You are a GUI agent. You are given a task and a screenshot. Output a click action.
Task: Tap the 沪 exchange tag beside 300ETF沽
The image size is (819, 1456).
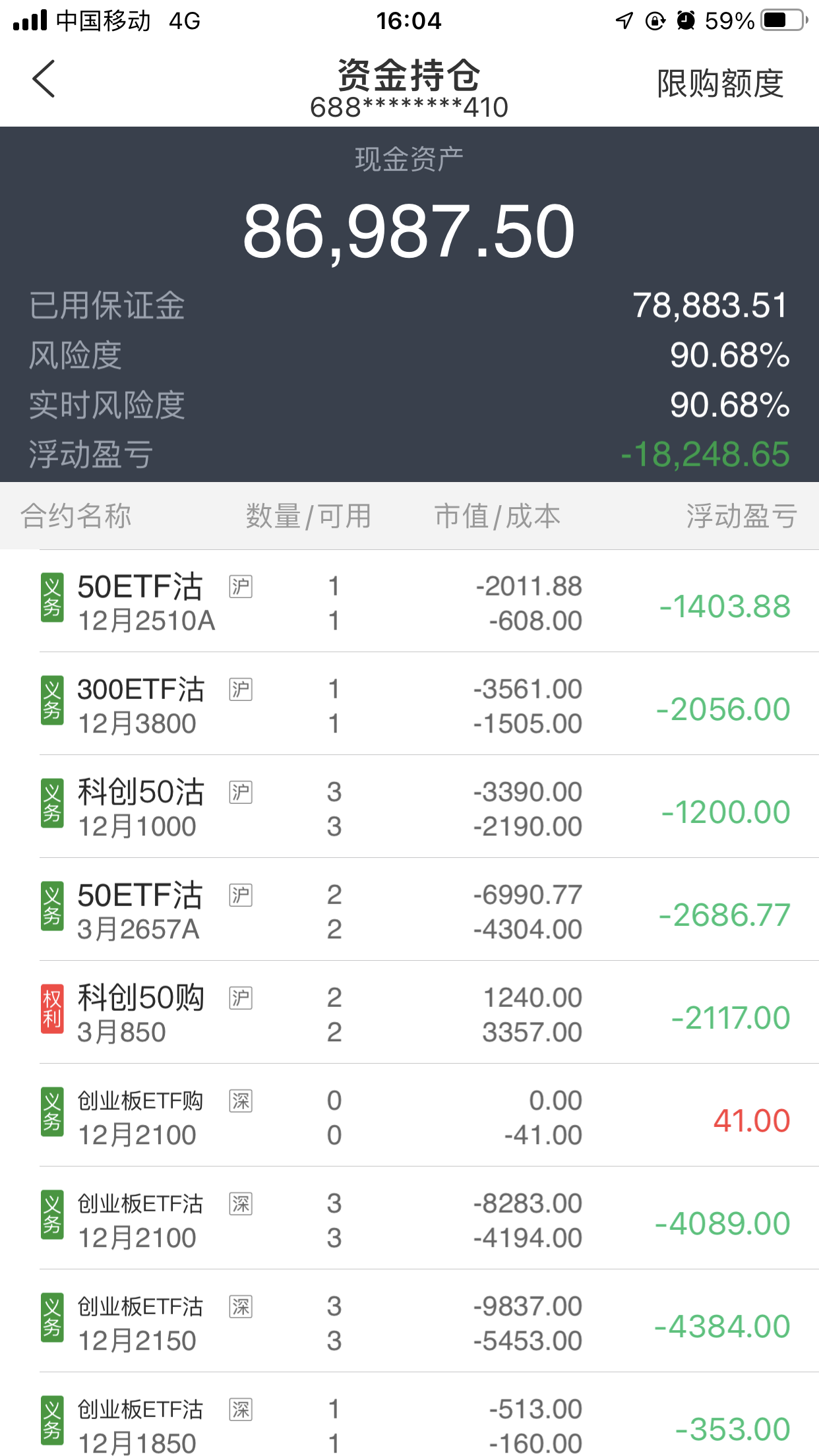pos(241,689)
